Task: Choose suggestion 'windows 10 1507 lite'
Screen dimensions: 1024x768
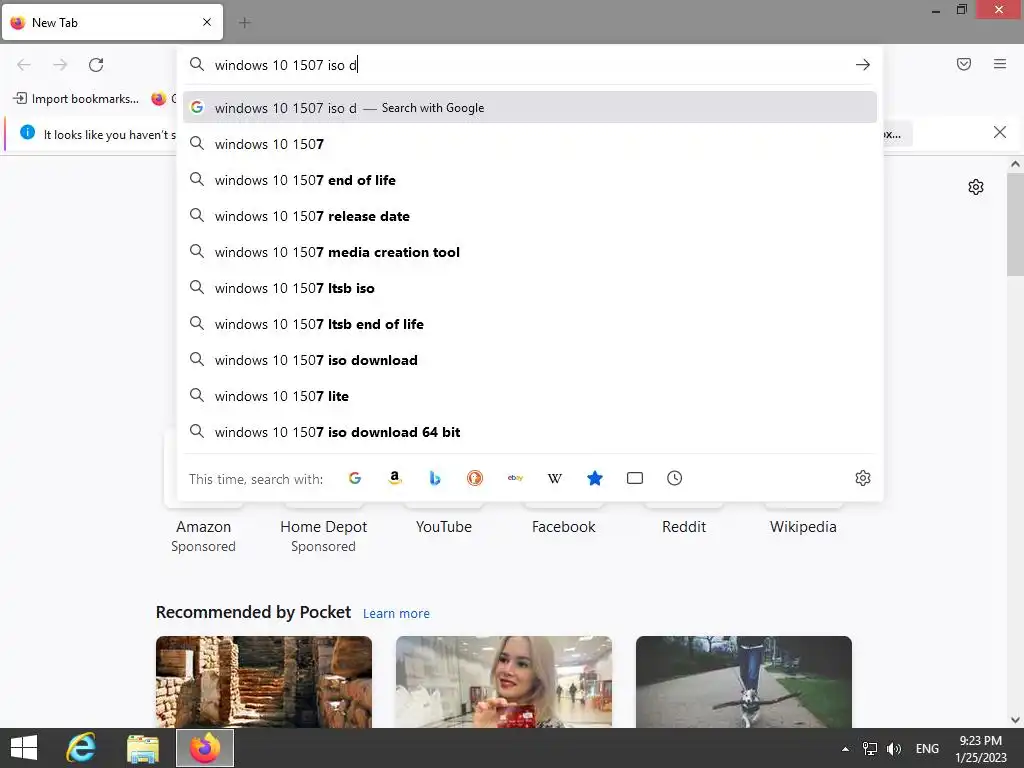Action: pyautogui.click(x=530, y=395)
